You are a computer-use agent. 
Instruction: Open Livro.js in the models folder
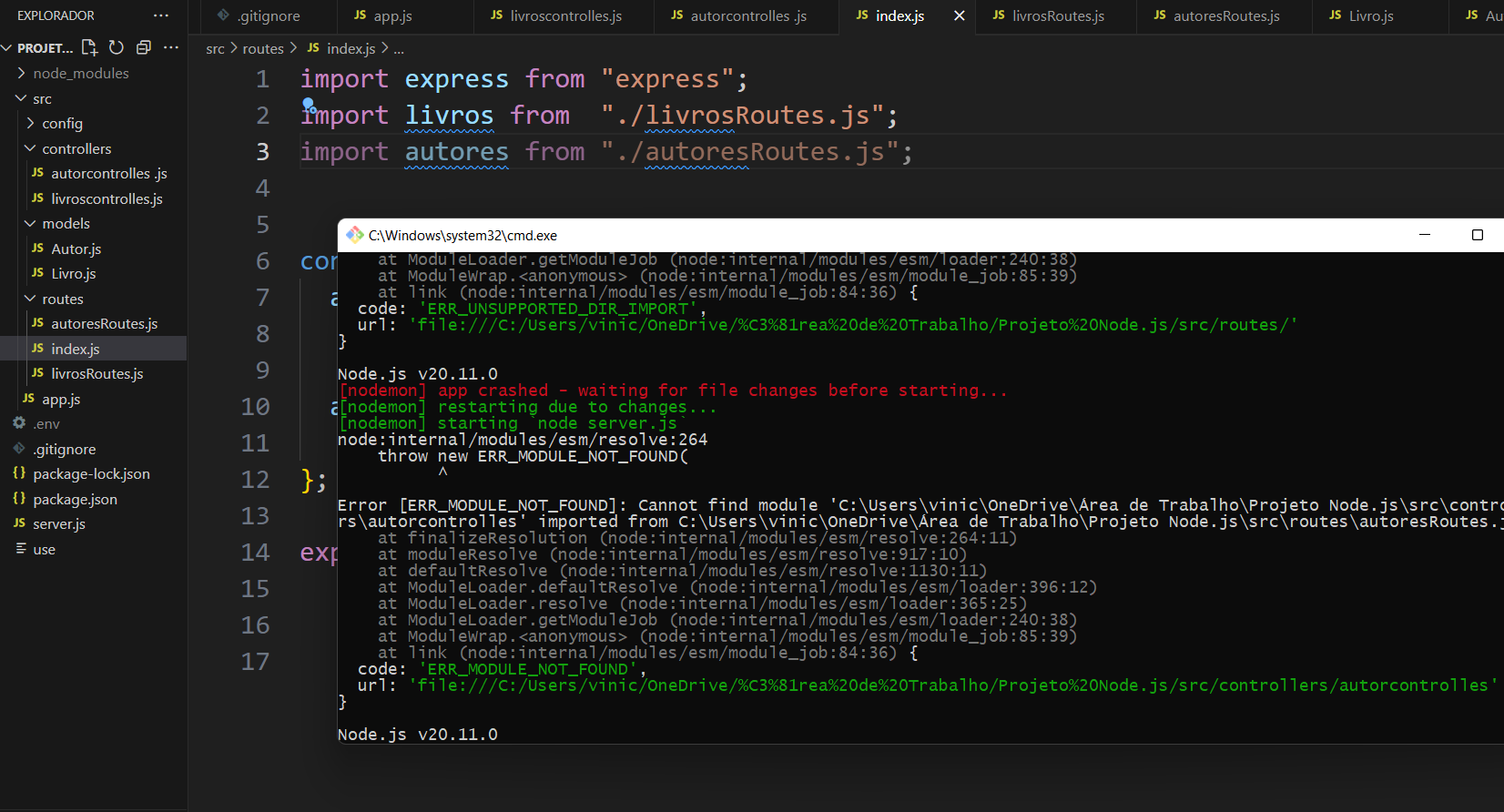(x=93, y=273)
